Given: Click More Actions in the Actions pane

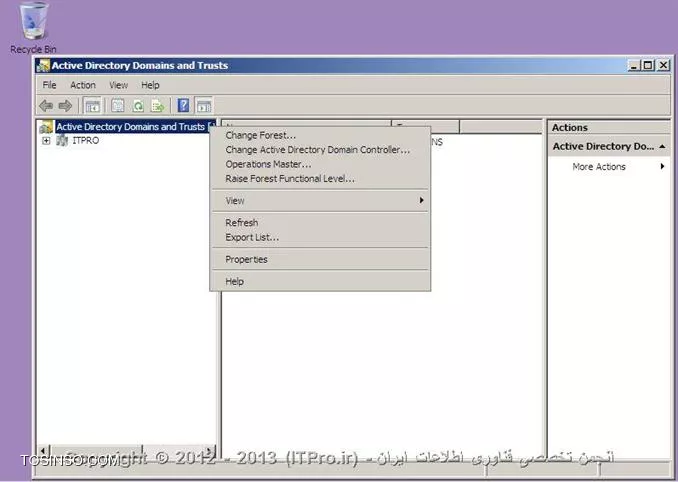Looking at the screenshot, I should pyautogui.click(x=599, y=166).
